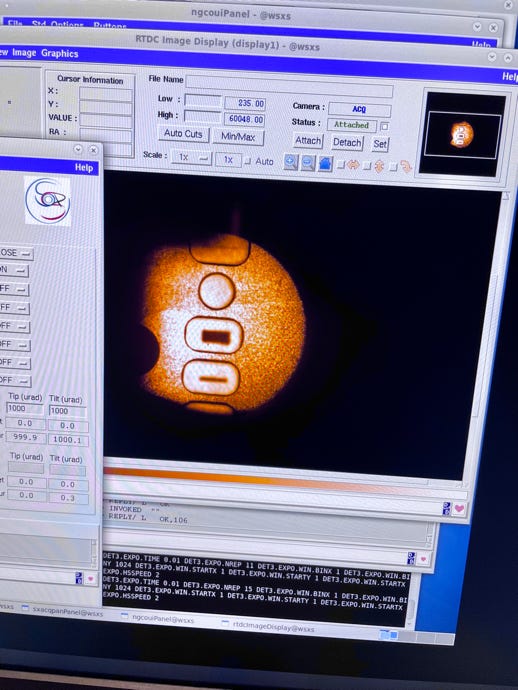Click the pink heart icon below image
Image resolution: width=518 pixels, height=690 pixels.
pos(459,509)
